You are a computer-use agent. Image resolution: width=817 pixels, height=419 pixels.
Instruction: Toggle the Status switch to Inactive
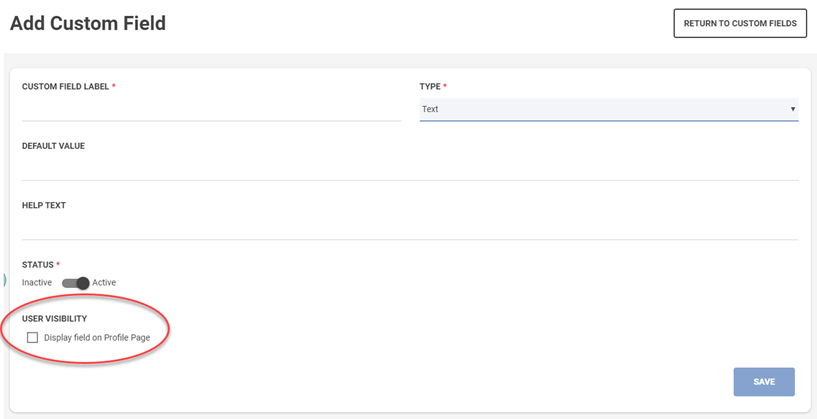point(76,283)
